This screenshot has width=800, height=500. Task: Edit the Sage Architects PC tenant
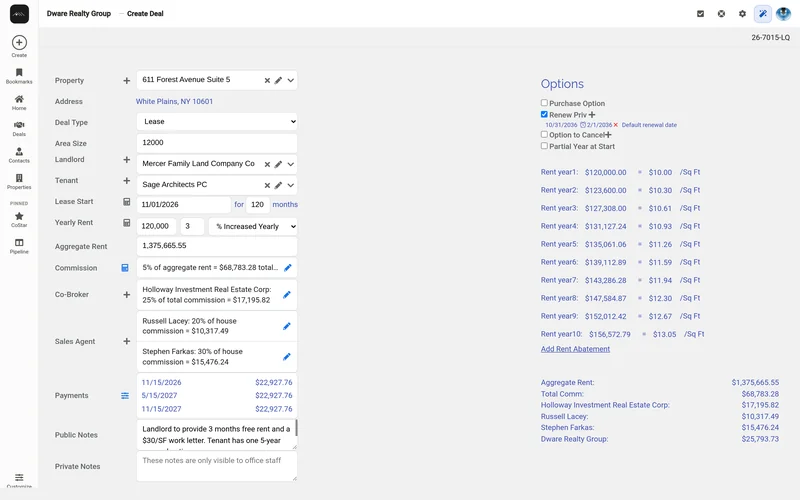[x=278, y=185]
